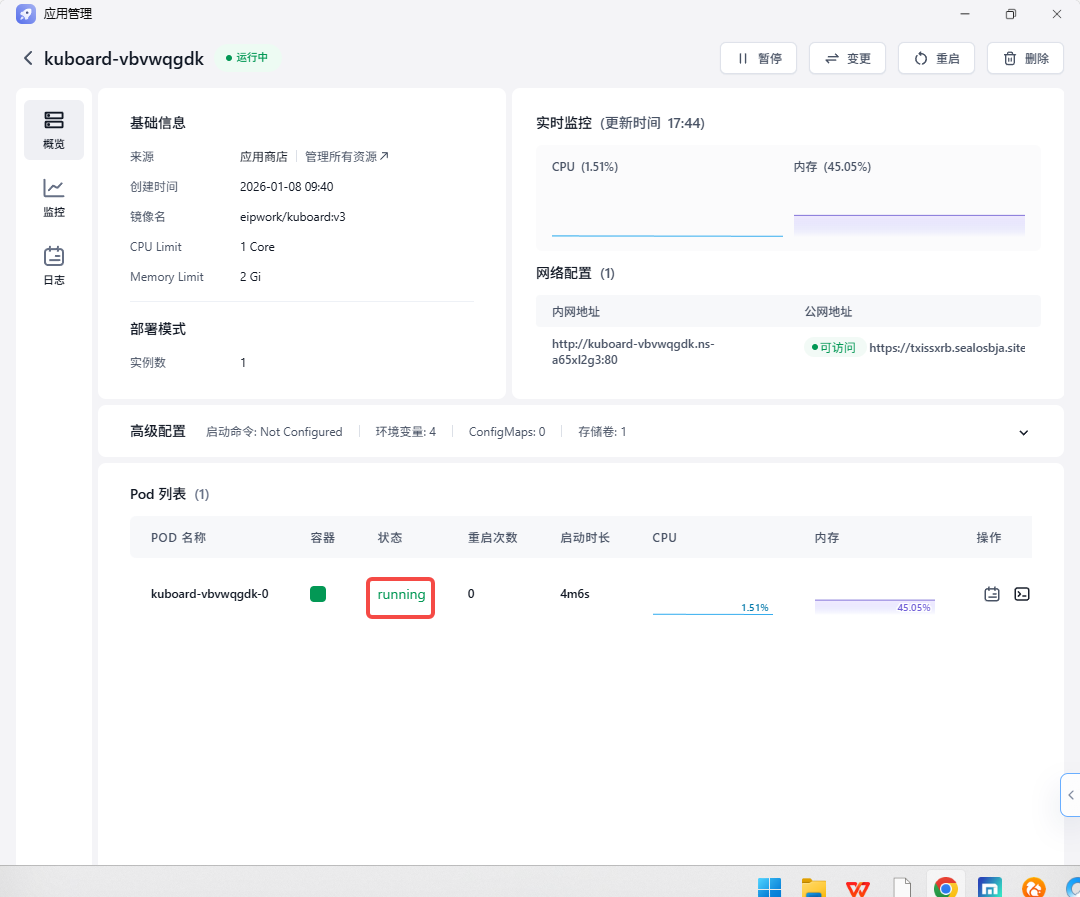Click 启动命令: Not Configured entry
Viewport: 1080px width, 897px height.
tap(274, 432)
